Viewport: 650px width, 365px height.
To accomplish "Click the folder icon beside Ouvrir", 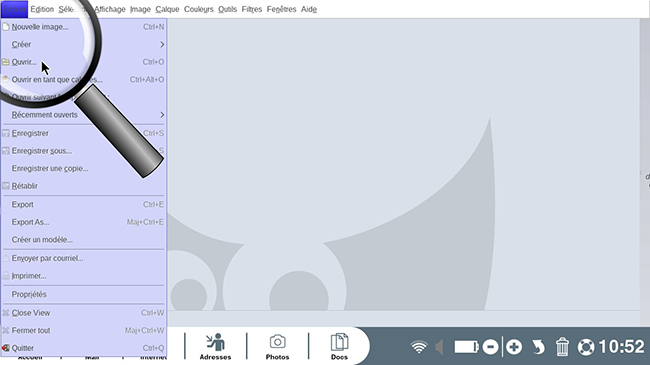I will tap(6, 62).
